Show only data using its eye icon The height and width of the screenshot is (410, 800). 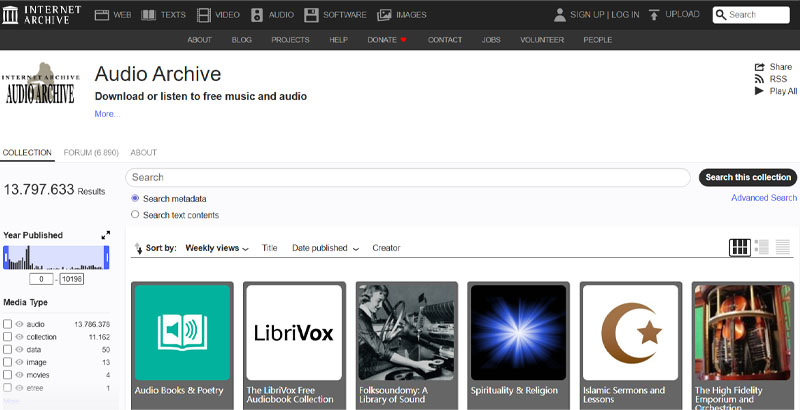pyautogui.click(x=19, y=349)
